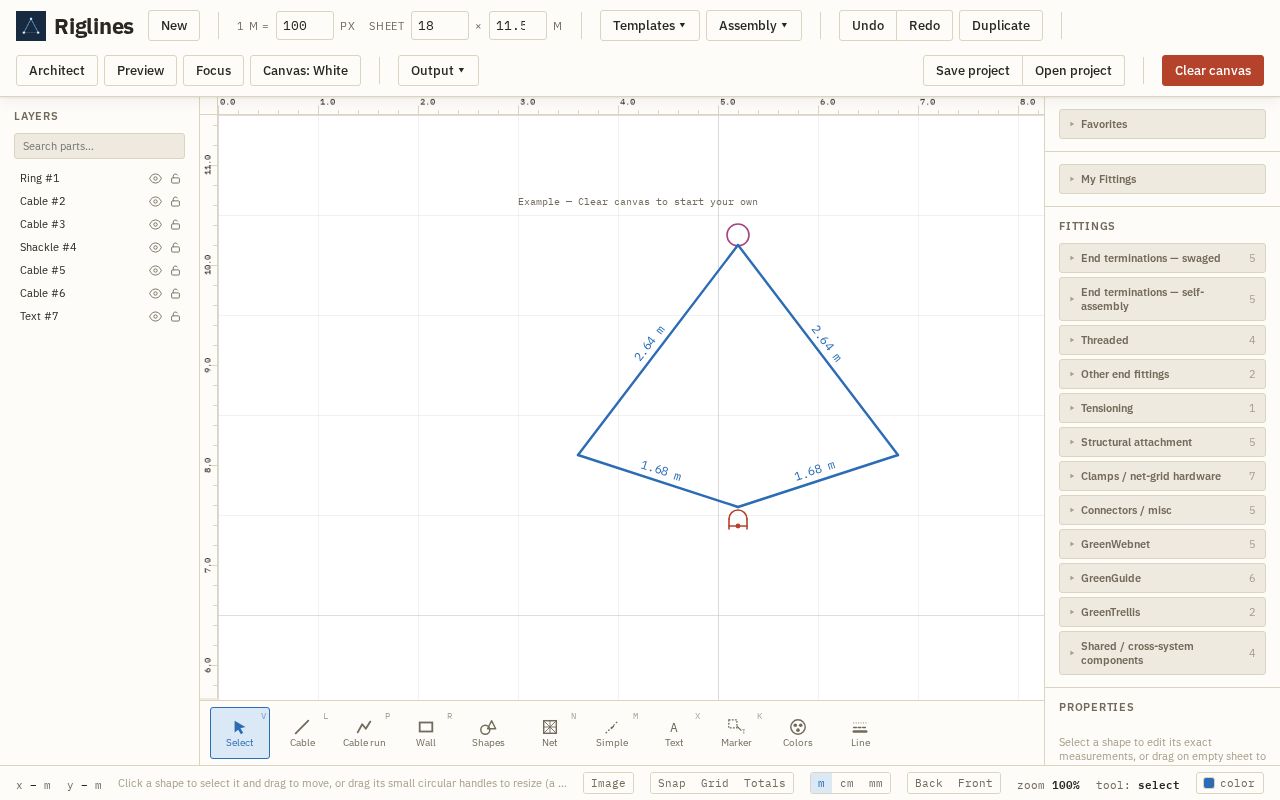The width and height of the screenshot is (1280, 800).
Task: Open the Assembly dropdown
Action: pos(754,26)
